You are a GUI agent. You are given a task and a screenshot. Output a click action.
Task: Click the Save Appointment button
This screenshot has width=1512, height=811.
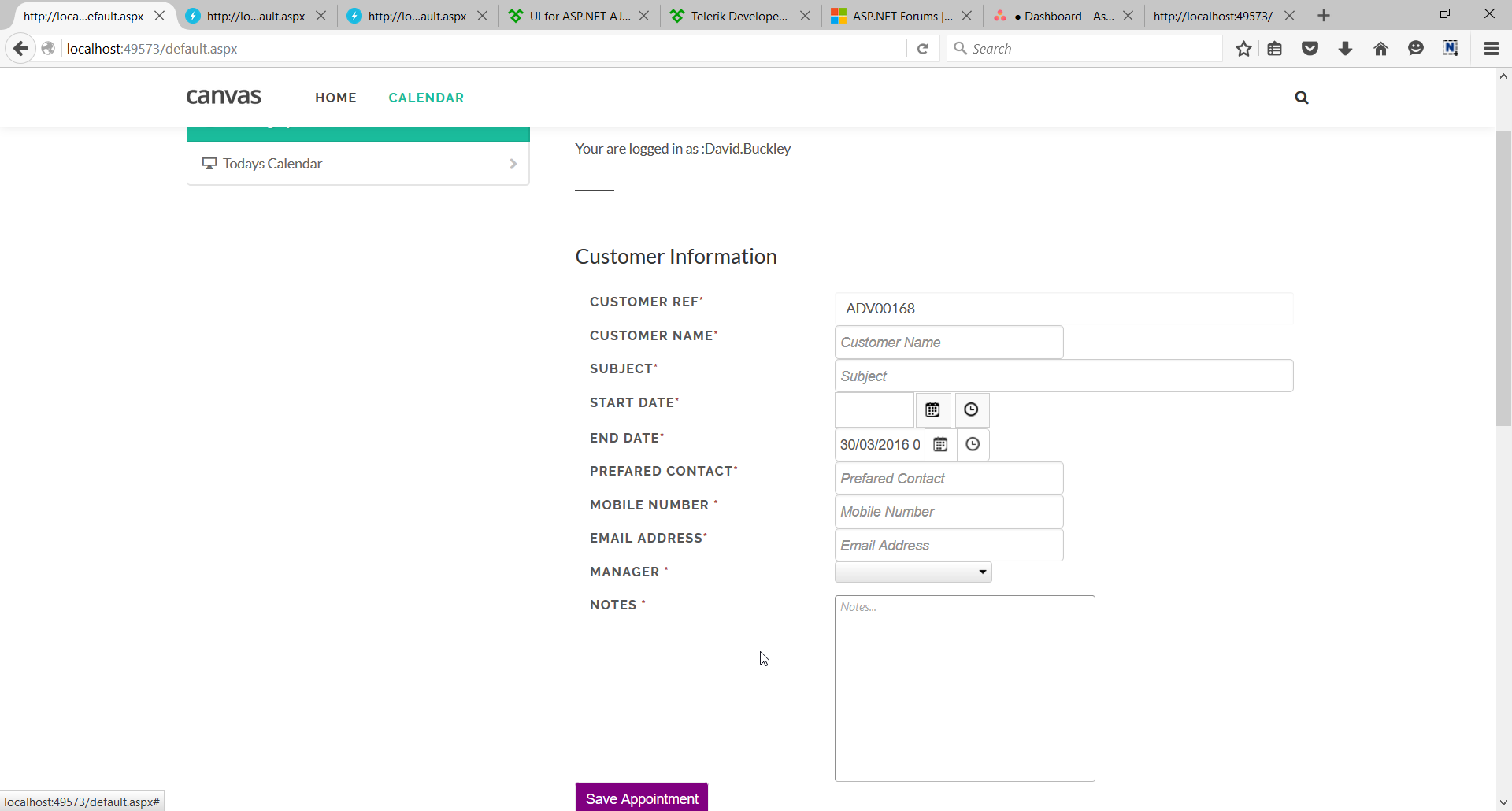click(641, 798)
